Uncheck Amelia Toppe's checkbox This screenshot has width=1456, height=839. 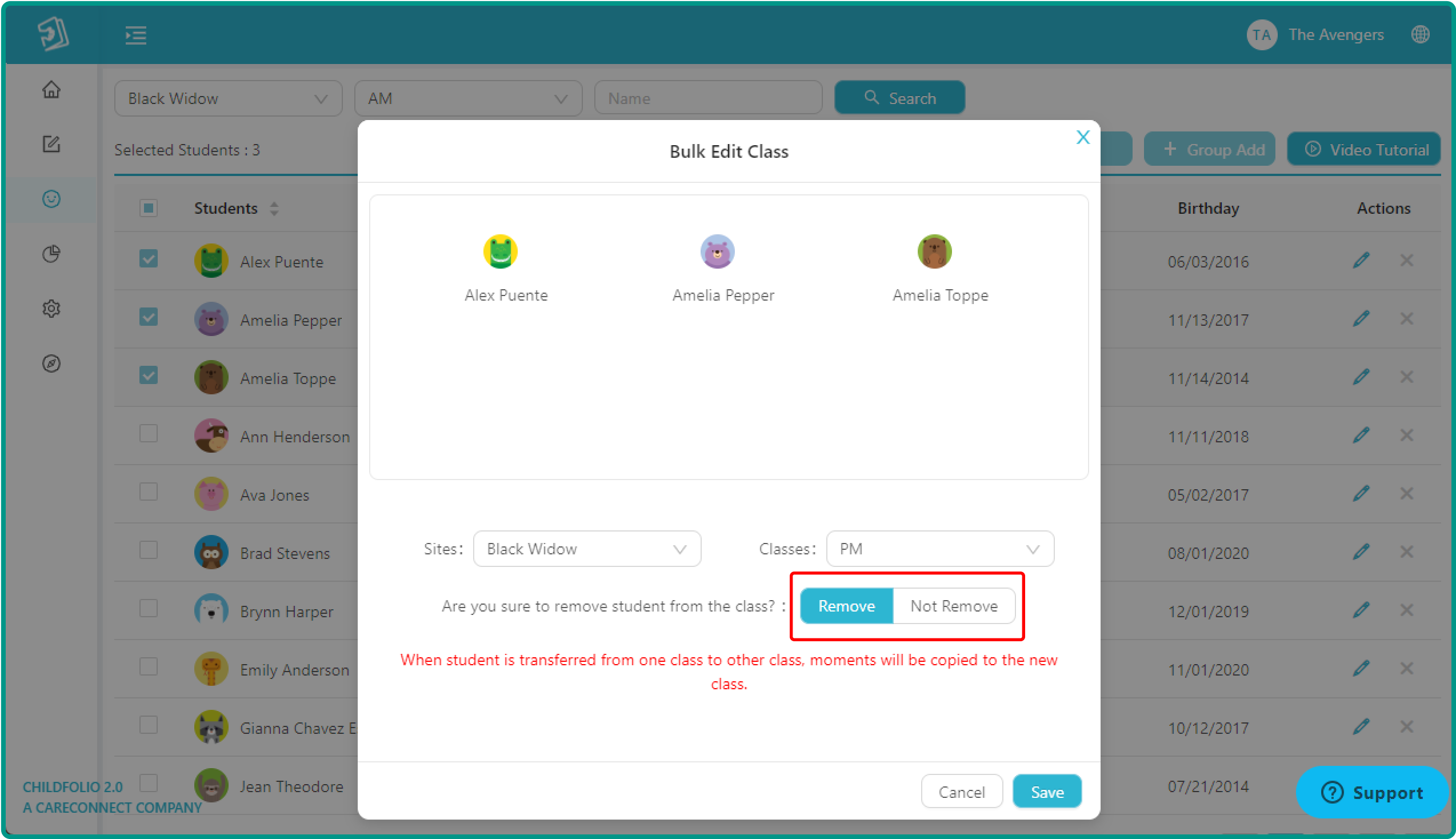(149, 375)
